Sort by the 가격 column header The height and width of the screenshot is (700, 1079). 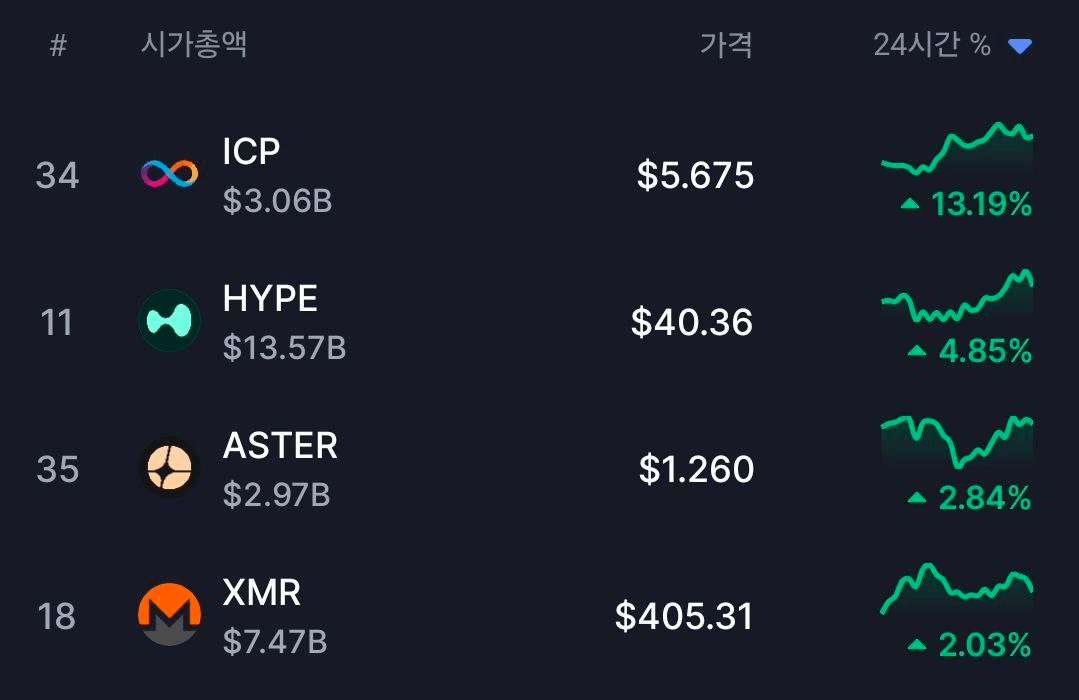pos(726,45)
